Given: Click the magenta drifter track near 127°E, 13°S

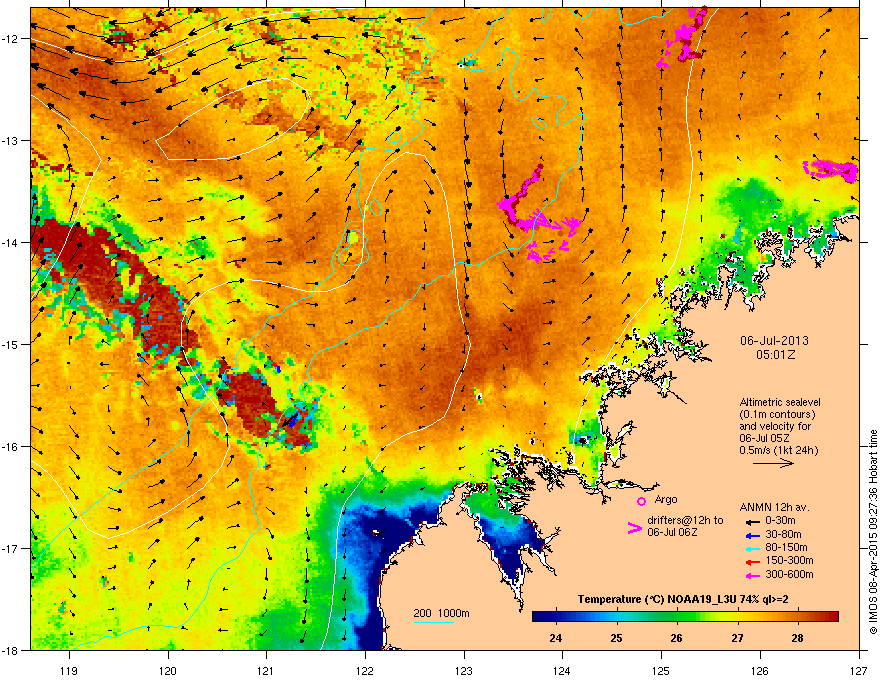Looking at the screenshot, I should (x=831, y=170).
